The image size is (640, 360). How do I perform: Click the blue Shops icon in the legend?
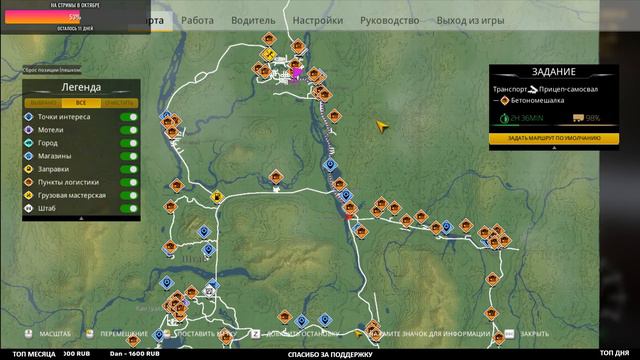point(29,156)
